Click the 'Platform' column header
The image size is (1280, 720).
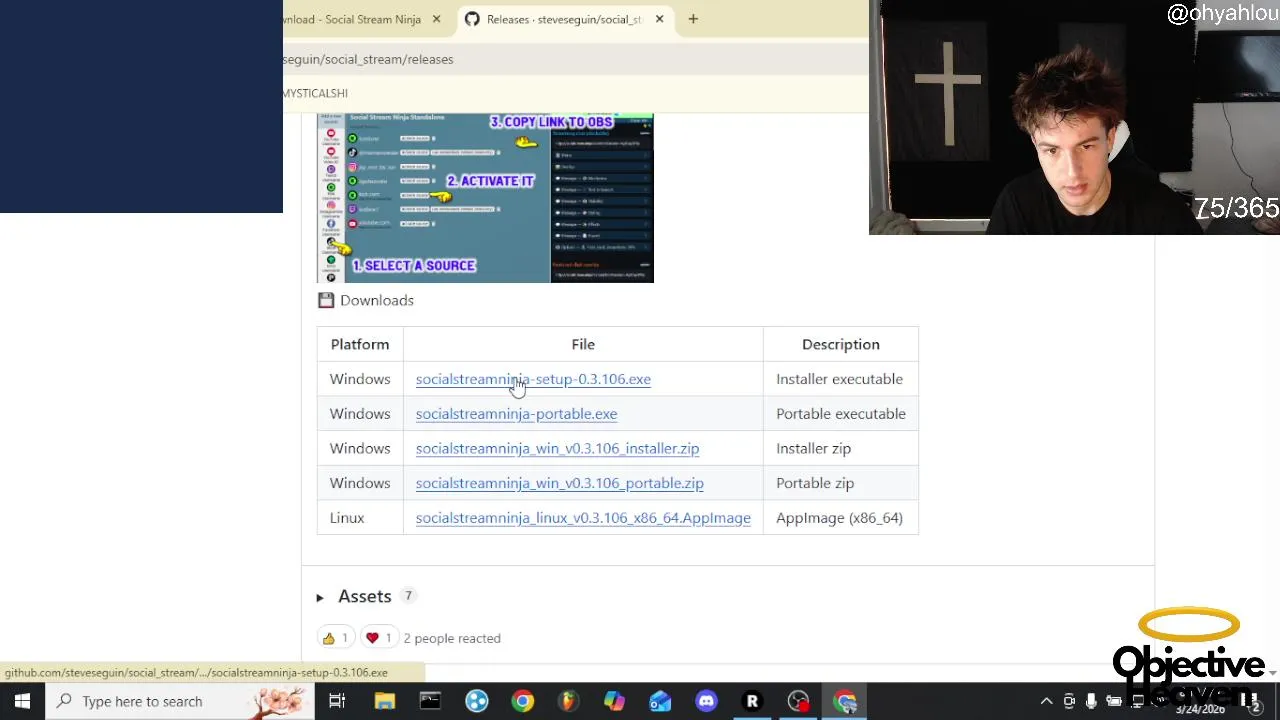tap(360, 344)
